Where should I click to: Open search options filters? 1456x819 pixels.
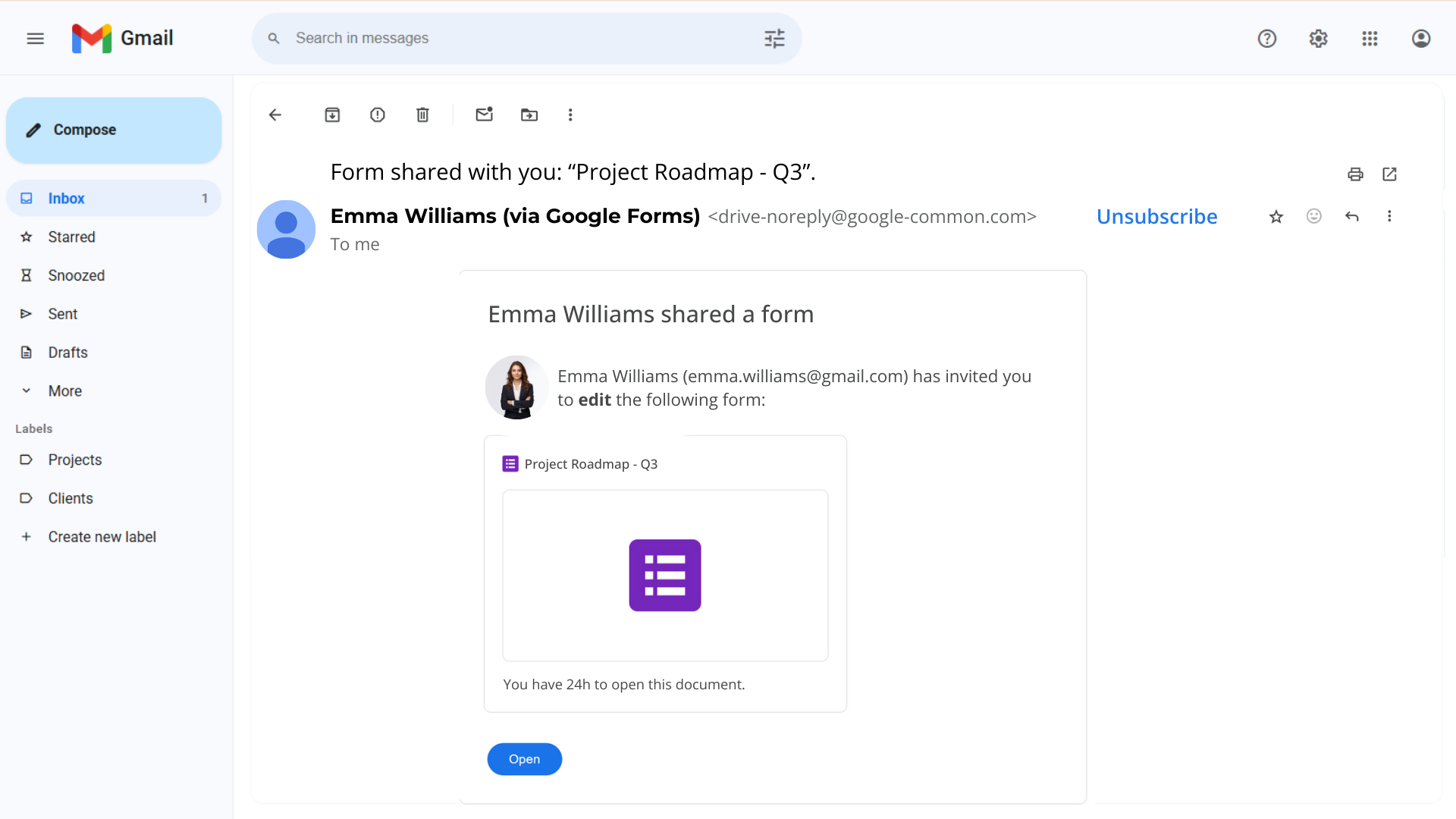(x=773, y=38)
